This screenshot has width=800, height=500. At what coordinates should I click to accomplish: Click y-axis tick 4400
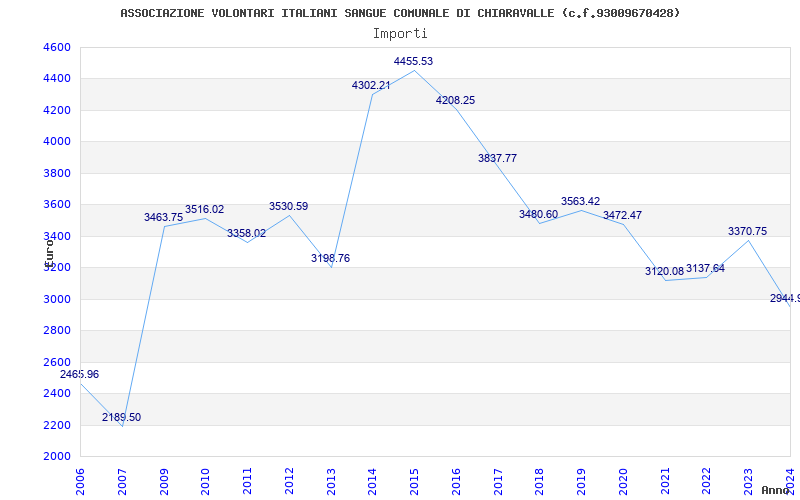[x=57, y=79]
